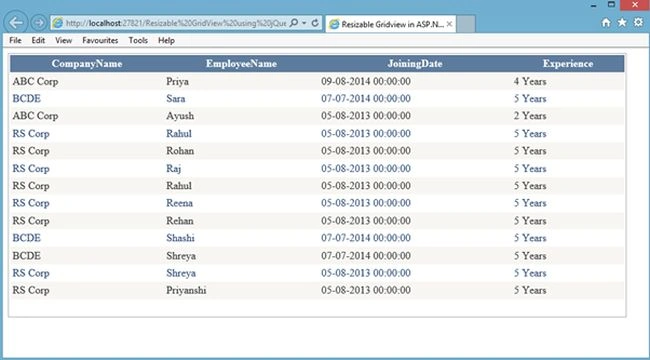
Task: Select employee name Reena
Action: point(179,203)
